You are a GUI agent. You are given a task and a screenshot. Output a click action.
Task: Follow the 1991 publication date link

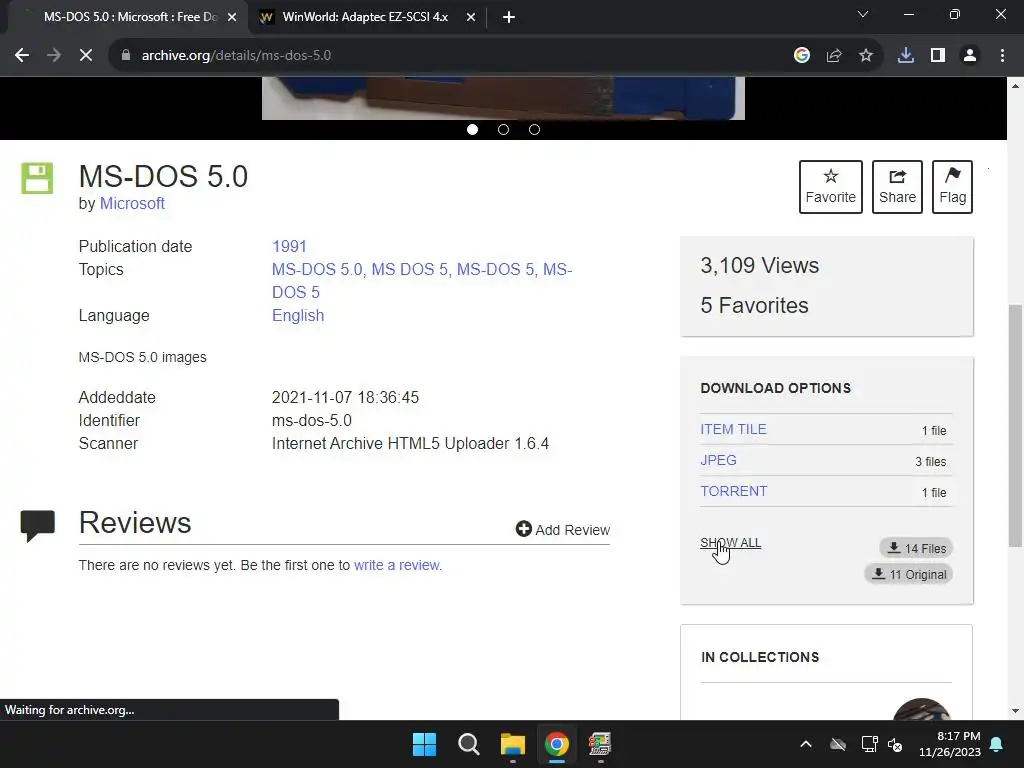tap(289, 246)
